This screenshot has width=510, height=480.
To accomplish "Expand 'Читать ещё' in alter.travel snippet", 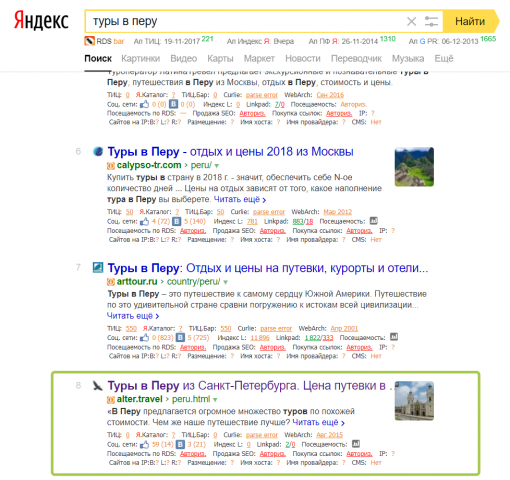I will pos(318,423).
